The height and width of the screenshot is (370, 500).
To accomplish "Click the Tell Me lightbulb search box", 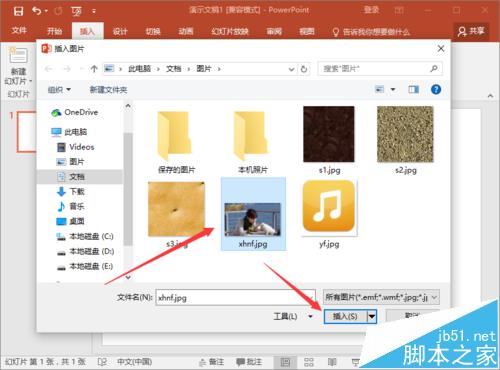I will (x=371, y=32).
